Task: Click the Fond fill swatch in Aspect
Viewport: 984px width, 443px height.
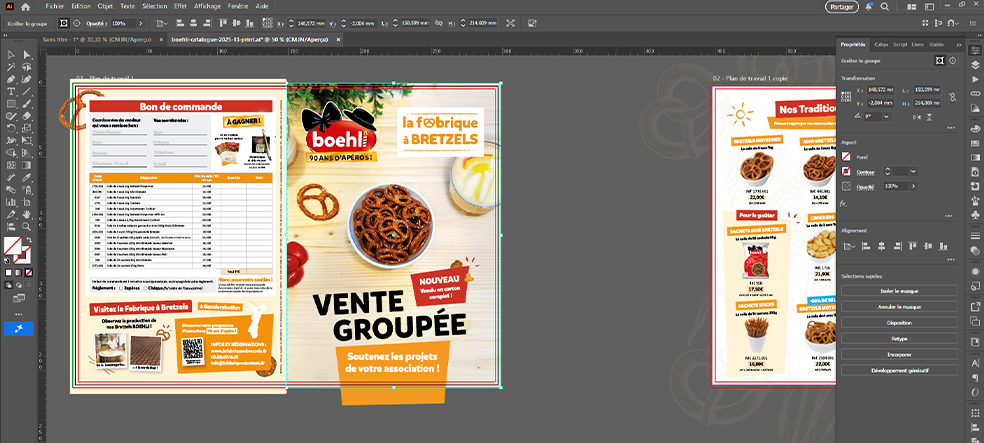Action: (x=846, y=157)
